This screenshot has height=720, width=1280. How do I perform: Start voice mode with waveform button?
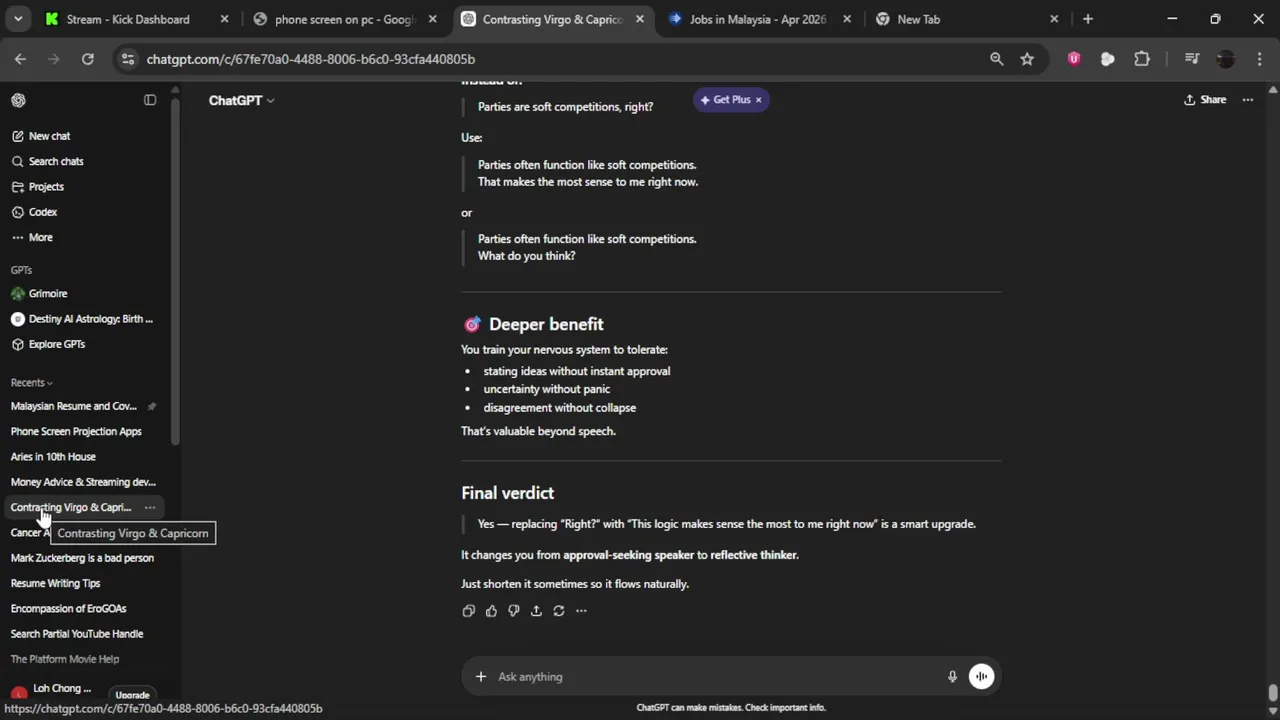pos(982,677)
